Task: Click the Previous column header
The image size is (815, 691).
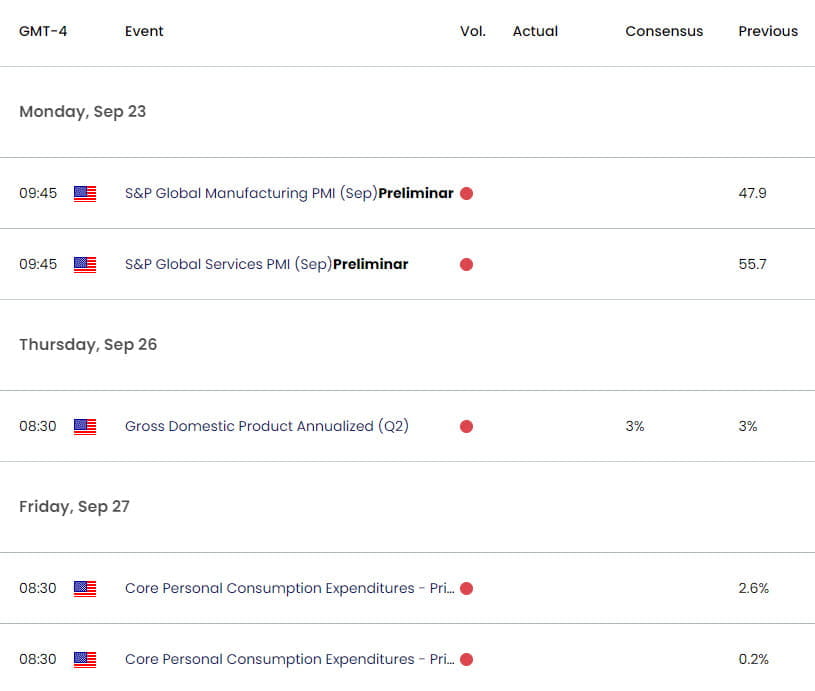Action: [768, 31]
